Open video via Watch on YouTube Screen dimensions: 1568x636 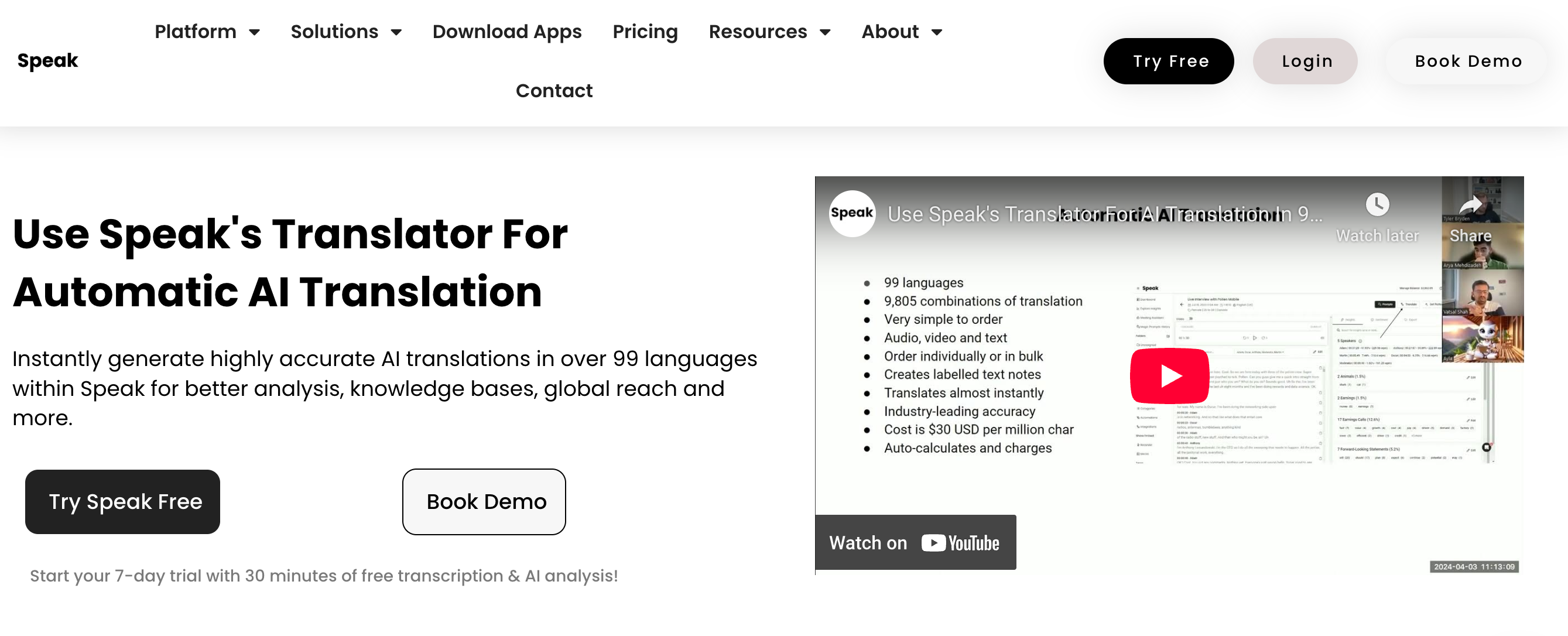tap(915, 542)
